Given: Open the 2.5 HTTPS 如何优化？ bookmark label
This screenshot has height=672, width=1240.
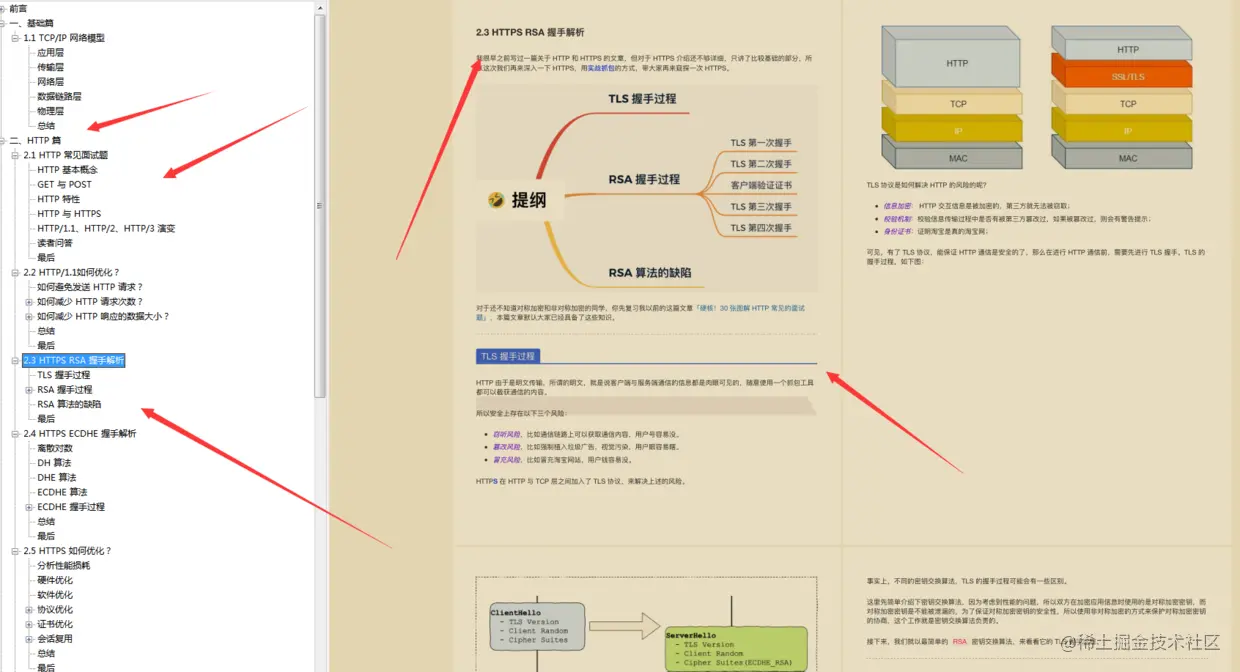Looking at the screenshot, I should [68, 550].
